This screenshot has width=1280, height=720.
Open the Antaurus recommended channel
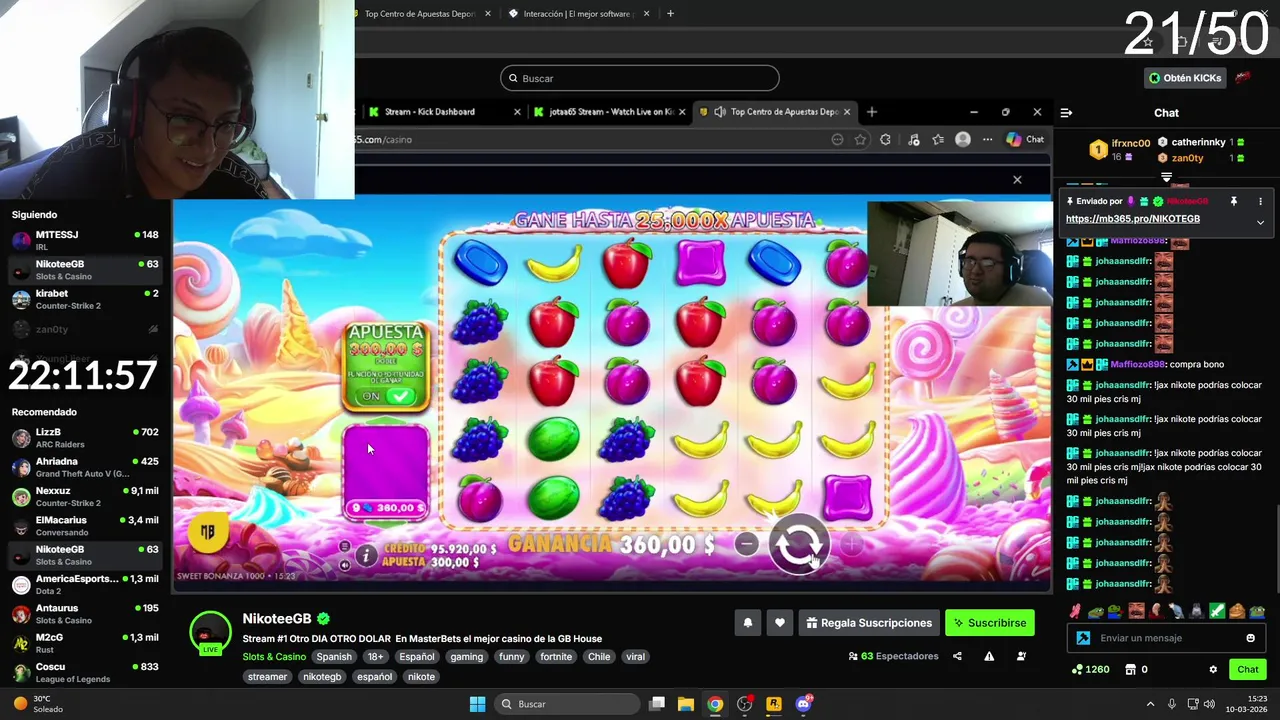pyautogui.click(x=85, y=613)
